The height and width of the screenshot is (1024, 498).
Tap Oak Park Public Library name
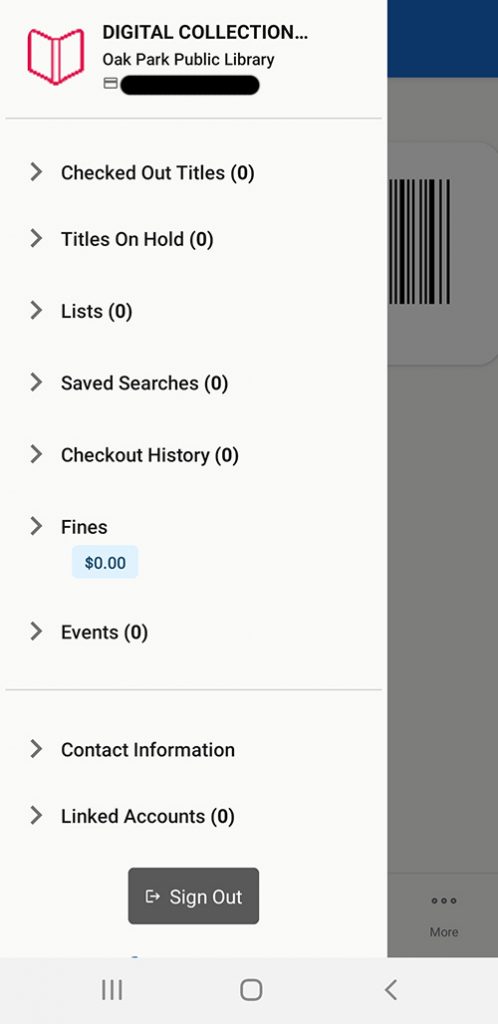(x=188, y=59)
